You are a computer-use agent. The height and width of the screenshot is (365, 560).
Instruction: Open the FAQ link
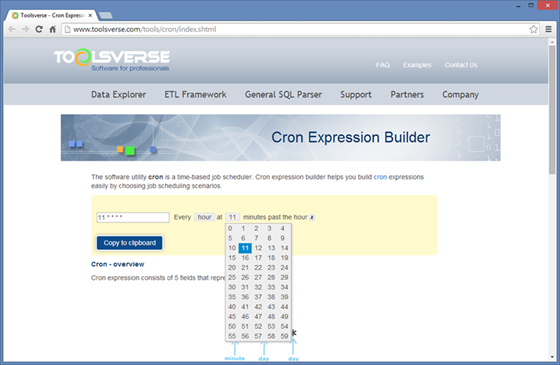click(x=383, y=65)
